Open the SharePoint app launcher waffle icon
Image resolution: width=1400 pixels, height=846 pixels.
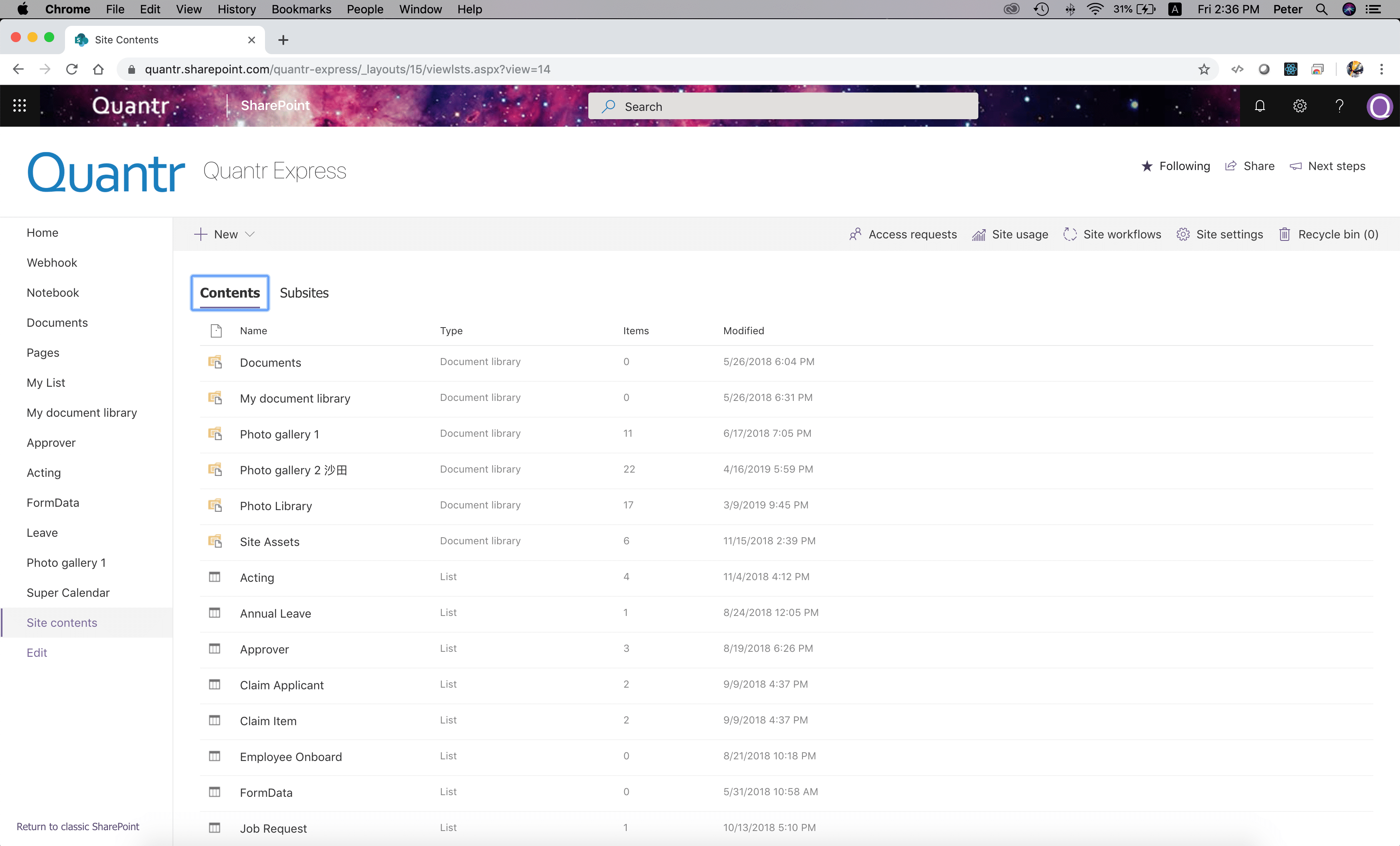20,106
